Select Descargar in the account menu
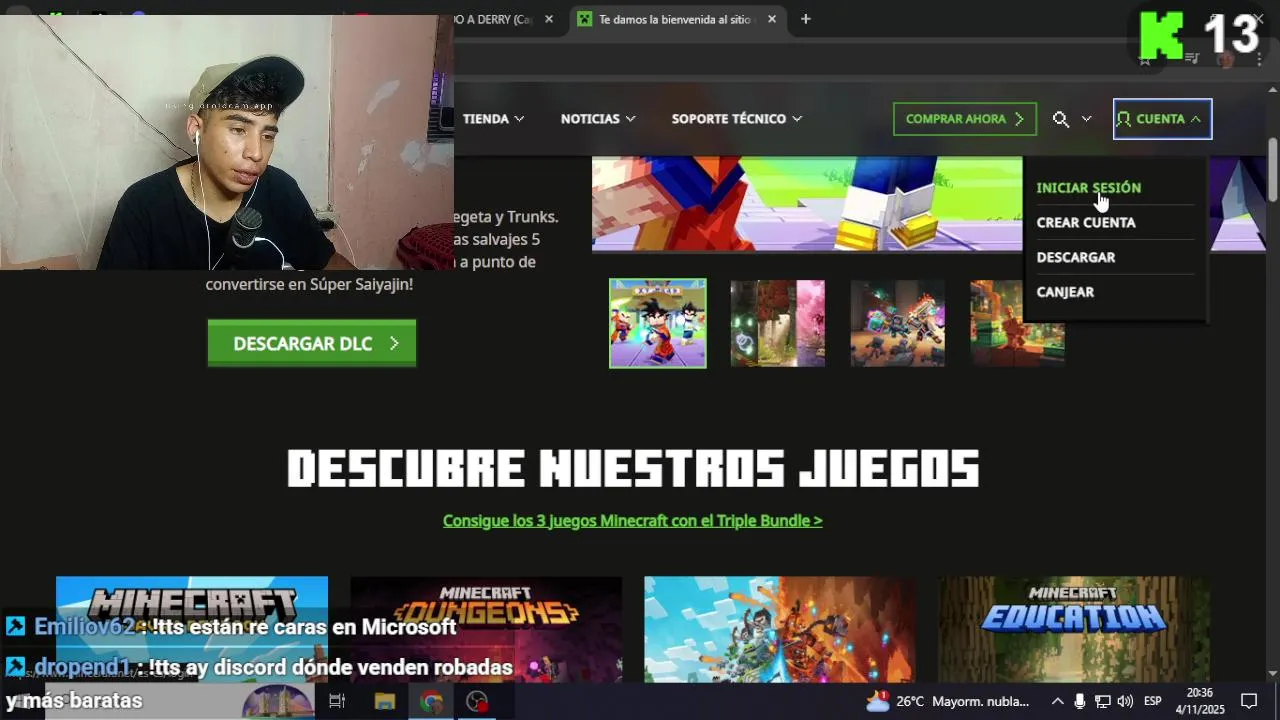The height and width of the screenshot is (720, 1280). [1076, 257]
